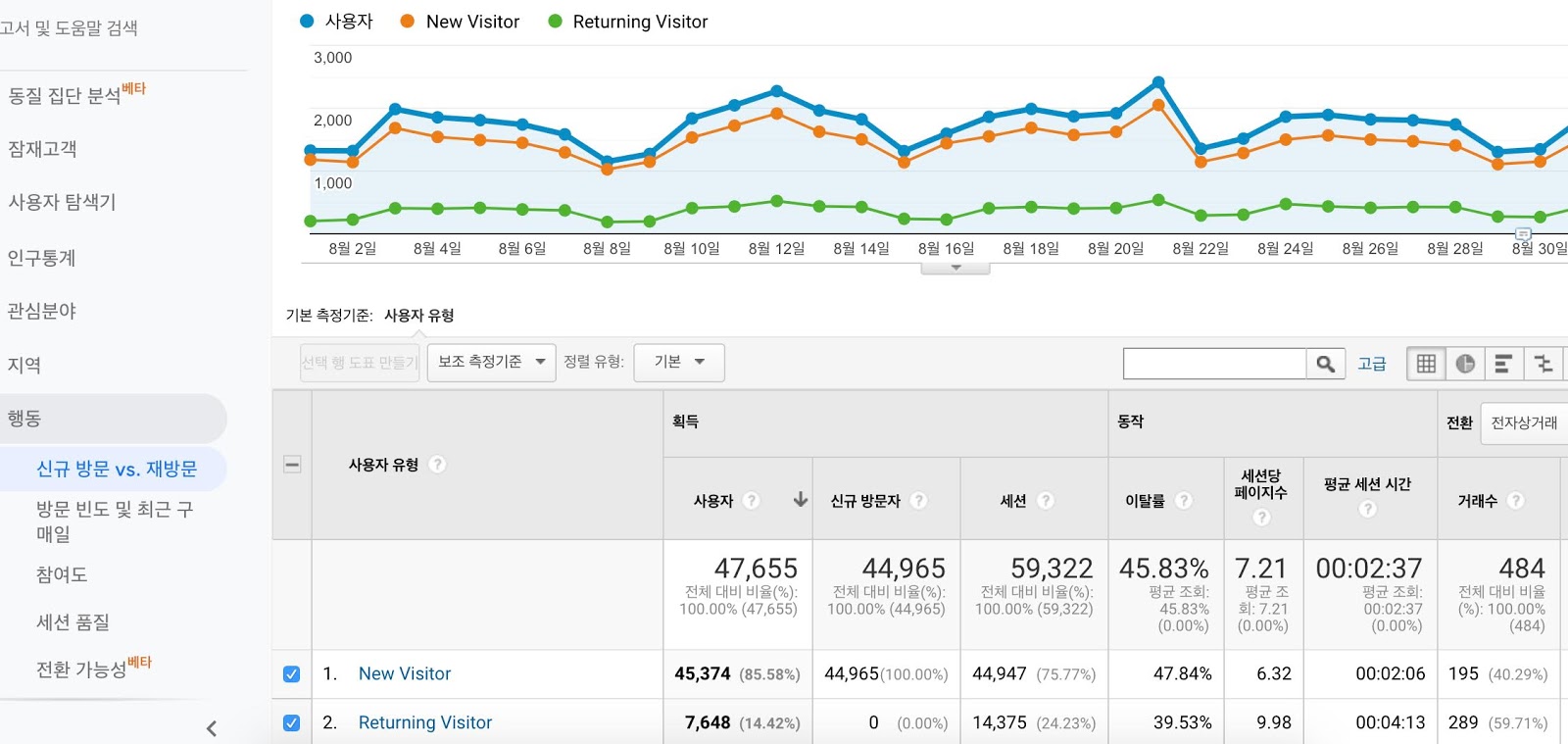Viewport: 1568px width, 744px height.
Task: Click the 8월 20일 blue peak data point
Action: coord(1158,82)
